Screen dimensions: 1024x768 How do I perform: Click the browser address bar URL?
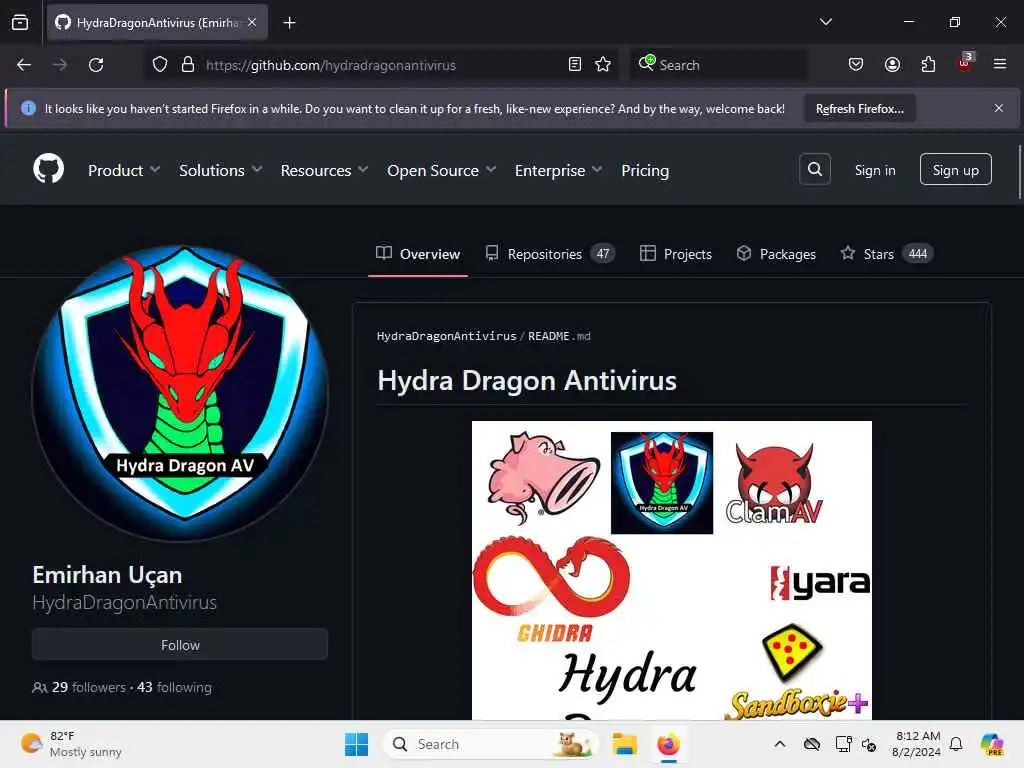click(330, 65)
